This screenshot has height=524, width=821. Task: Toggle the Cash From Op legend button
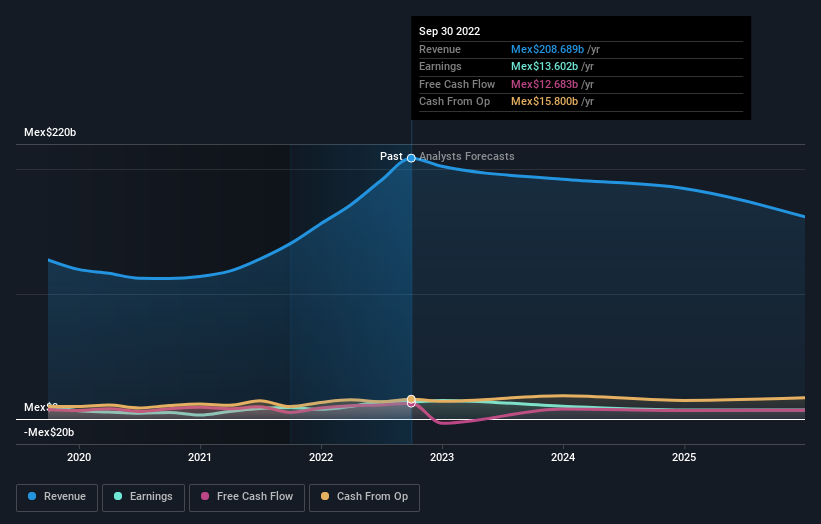pos(364,497)
